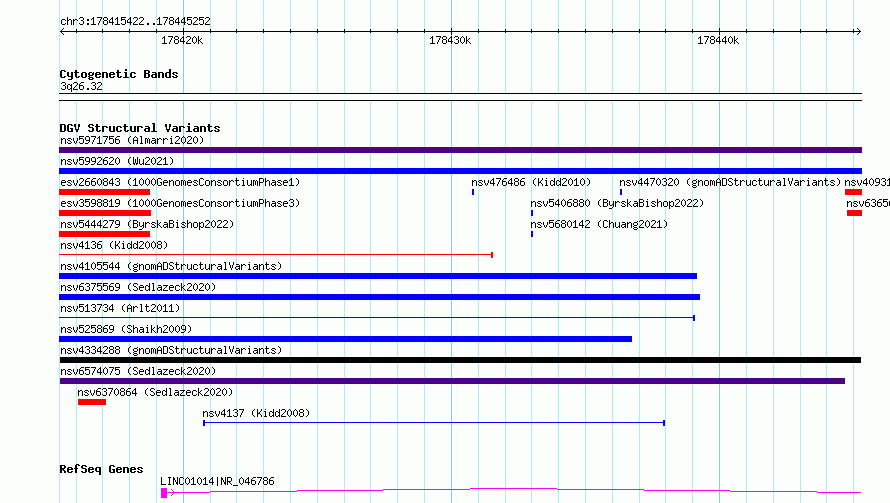The height and width of the screenshot is (503, 890).
Task: Click the left arrow of the ruler
Action: [63, 32]
